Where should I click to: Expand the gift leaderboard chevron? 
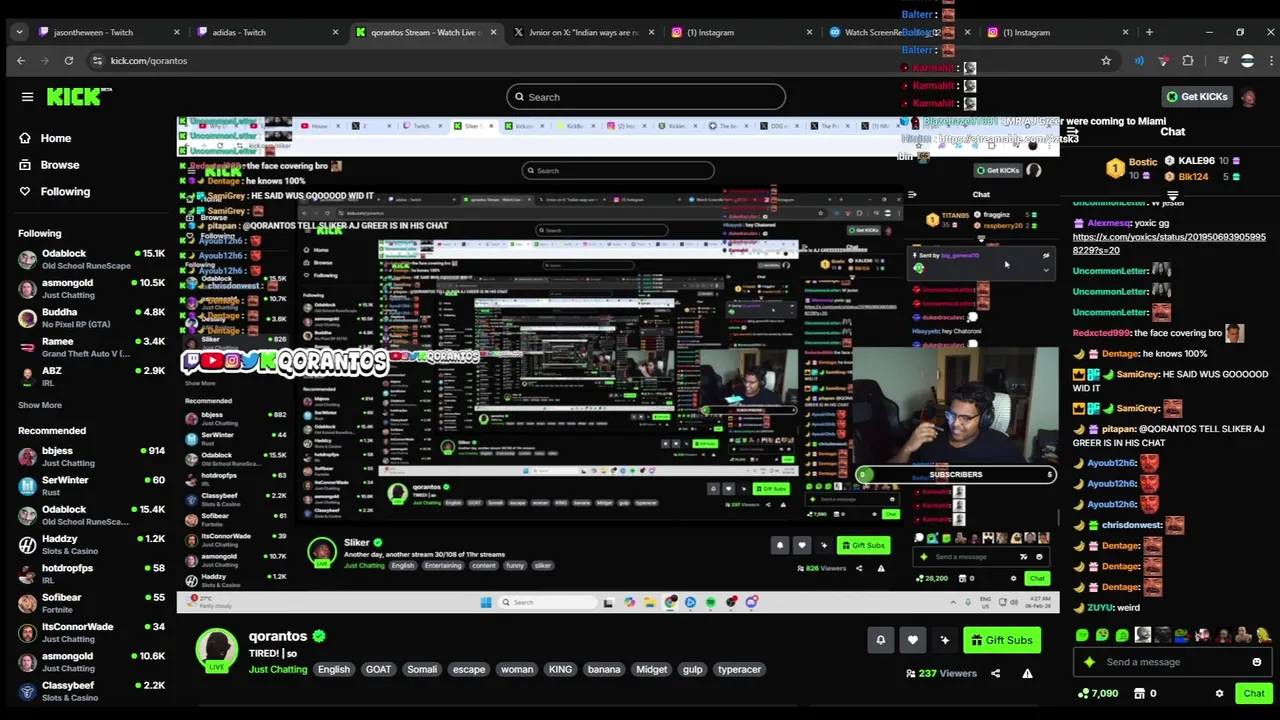pos(1173,195)
